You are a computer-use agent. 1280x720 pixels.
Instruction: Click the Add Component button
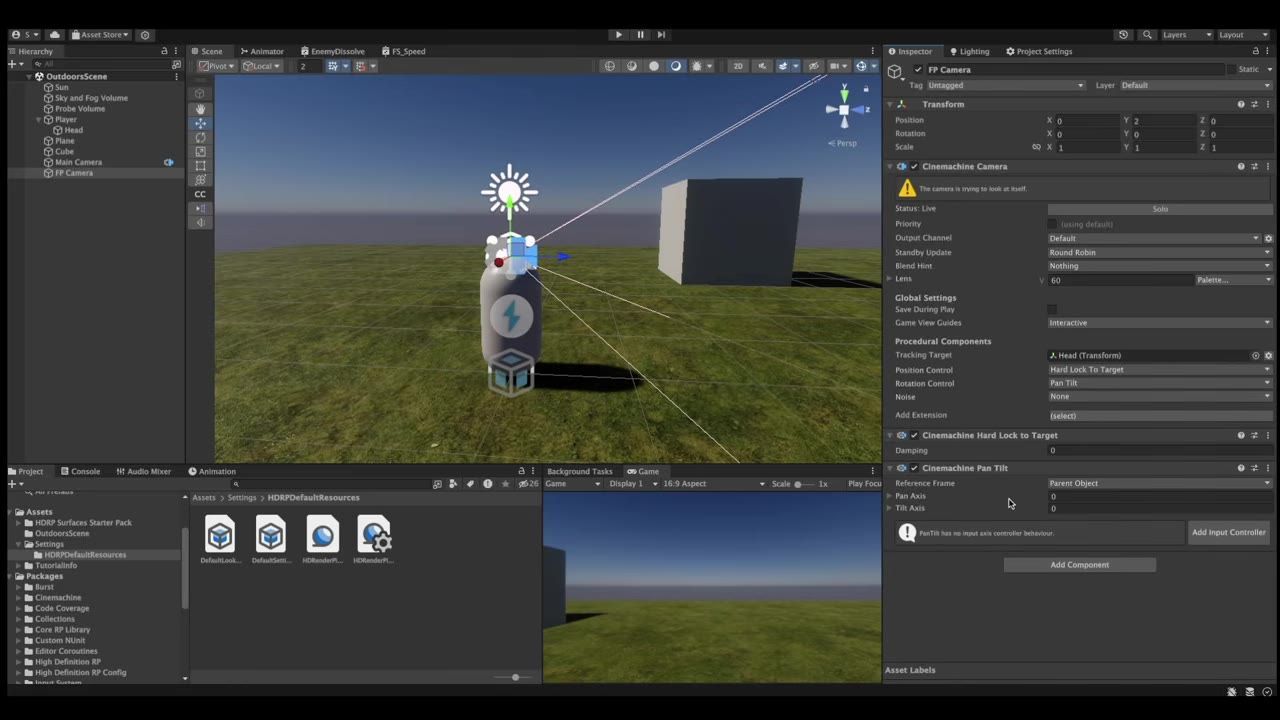pyautogui.click(x=1080, y=565)
